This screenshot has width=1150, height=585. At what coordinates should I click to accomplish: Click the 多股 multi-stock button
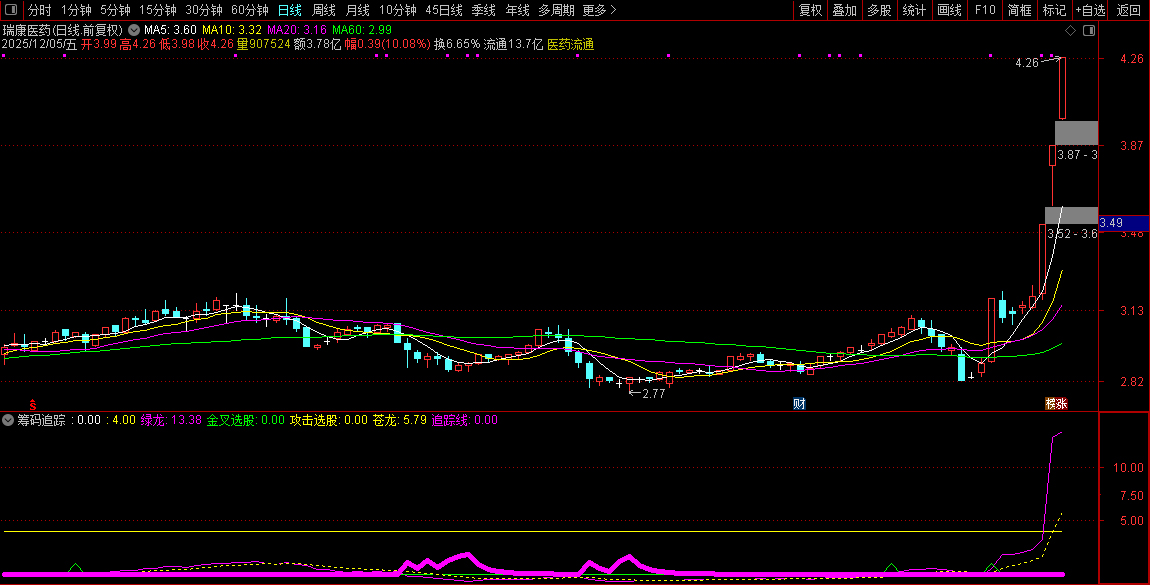[x=879, y=10]
